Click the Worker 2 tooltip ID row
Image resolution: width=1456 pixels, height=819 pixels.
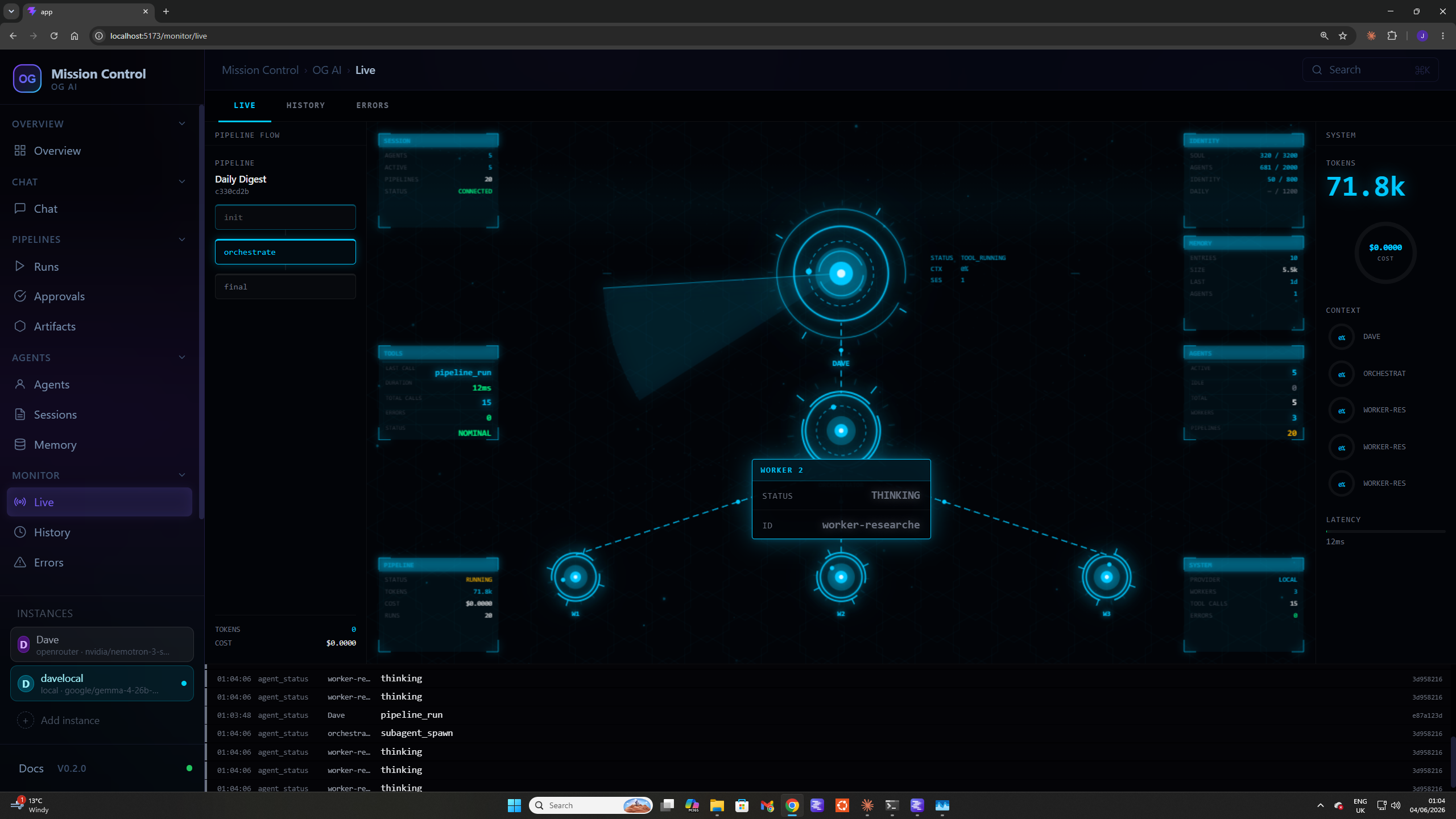click(x=841, y=525)
